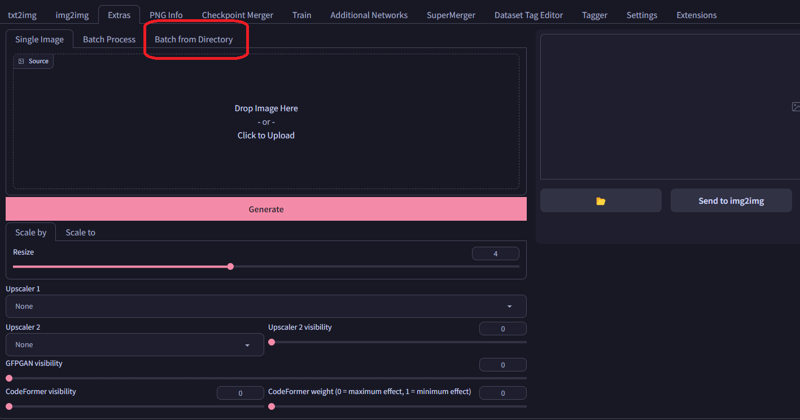The width and height of the screenshot is (800, 420).
Task: Click the 'GFPGAN visibility' label
Action: (34, 363)
